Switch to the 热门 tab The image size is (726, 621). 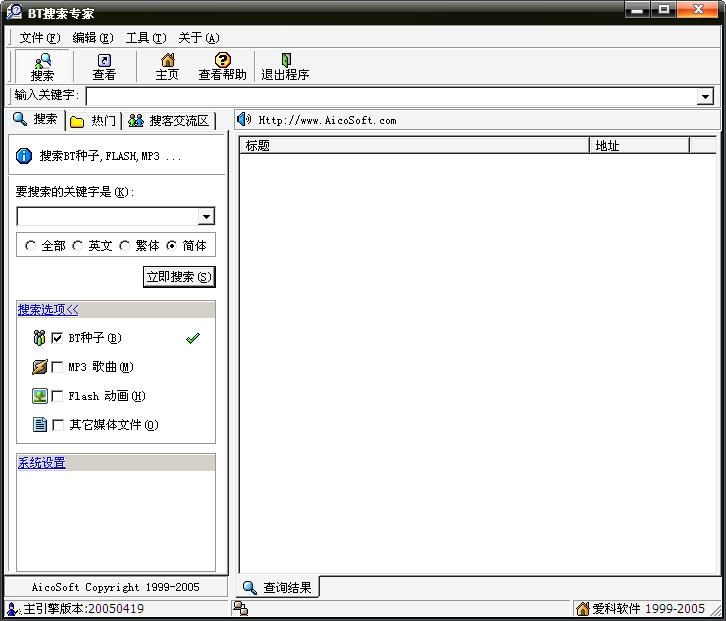click(94, 121)
